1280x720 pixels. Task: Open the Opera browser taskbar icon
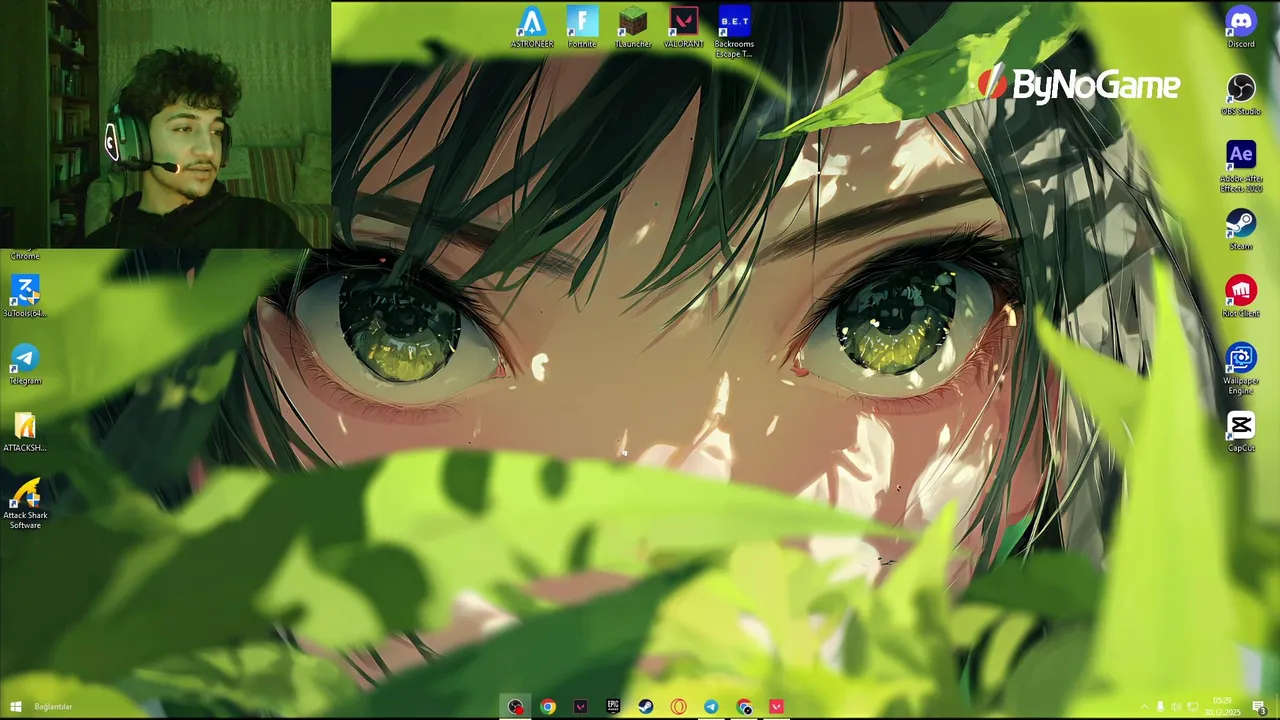[x=678, y=707]
